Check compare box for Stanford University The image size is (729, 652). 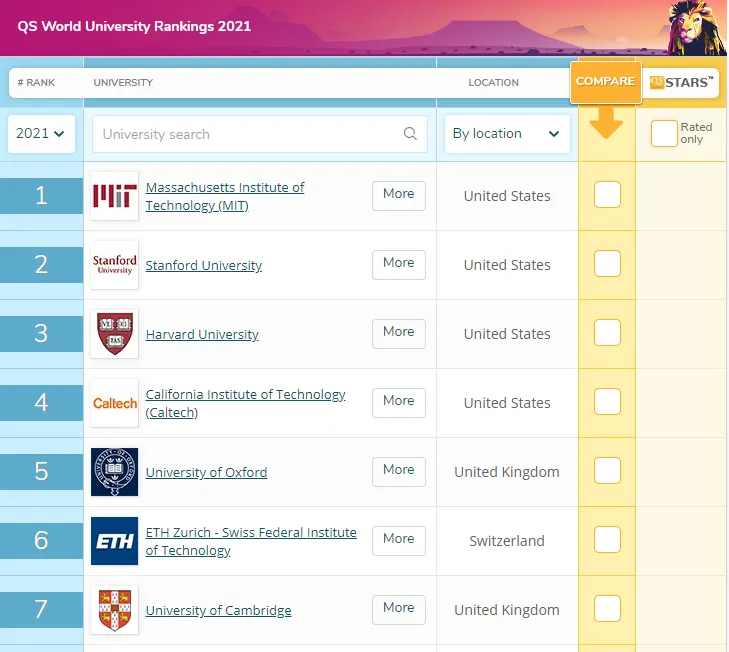coord(607,263)
